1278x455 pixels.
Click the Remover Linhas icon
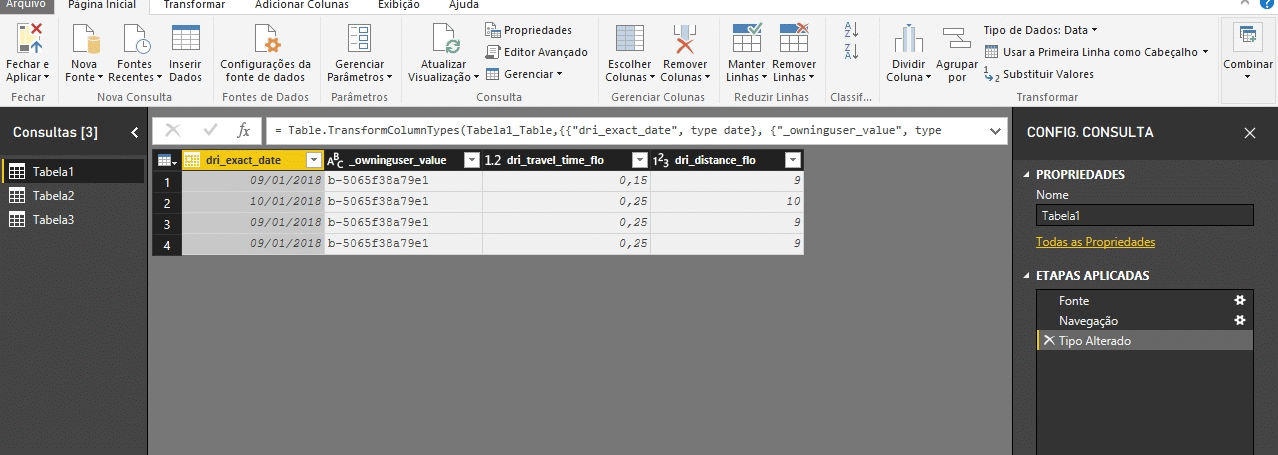click(x=794, y=38)
